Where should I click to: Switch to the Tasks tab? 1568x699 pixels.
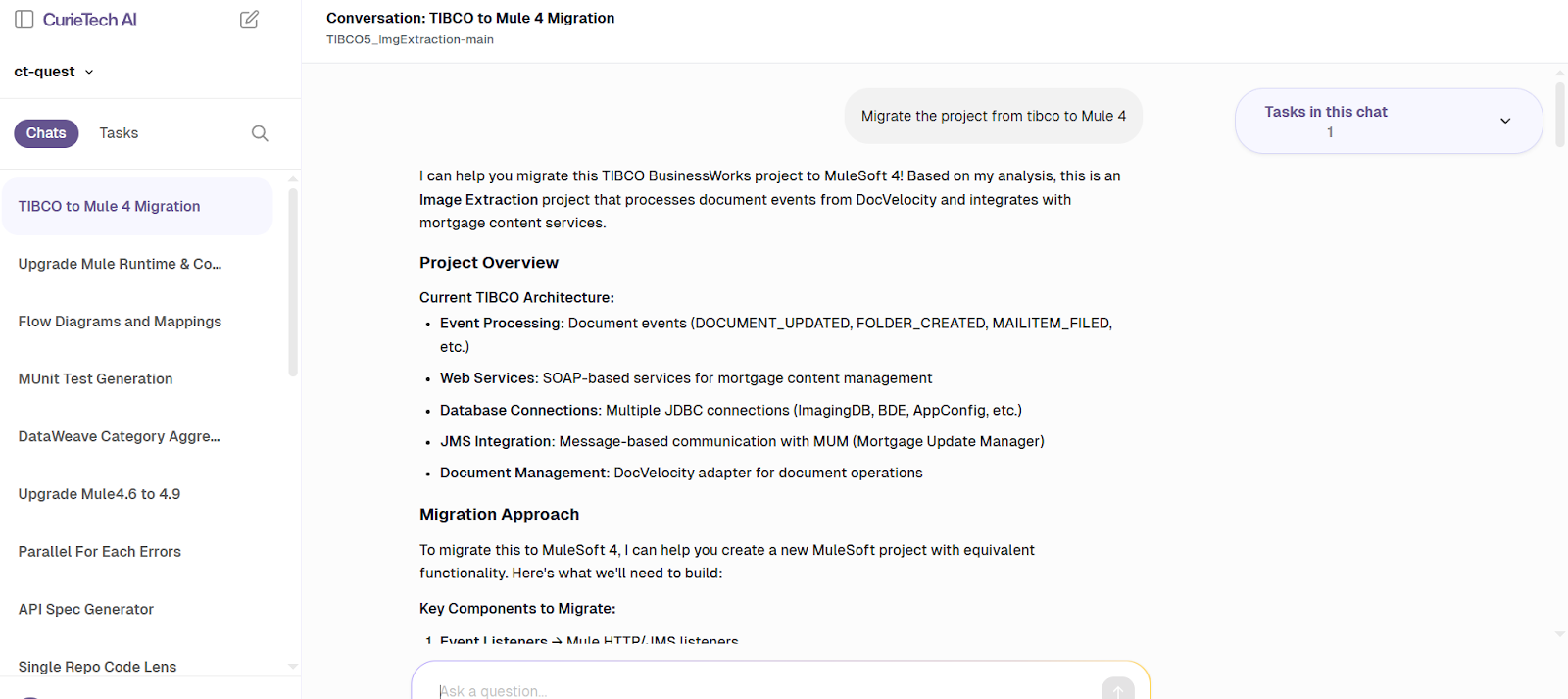pyautogui.click(x=118, y=132)
